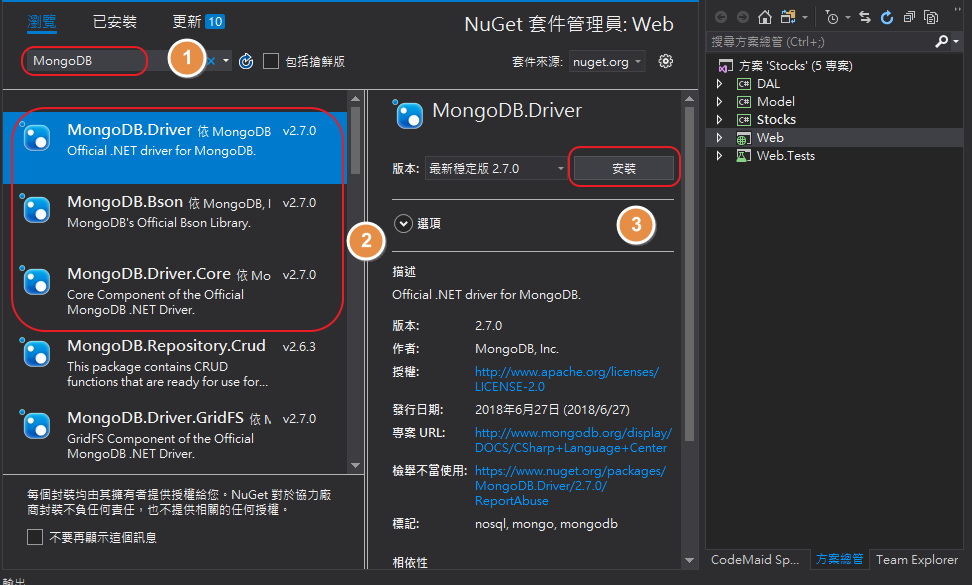Open the version dropdown showing 最新穩定版 2.7.0
The image size is (972, 585).
tap(496, 169)
